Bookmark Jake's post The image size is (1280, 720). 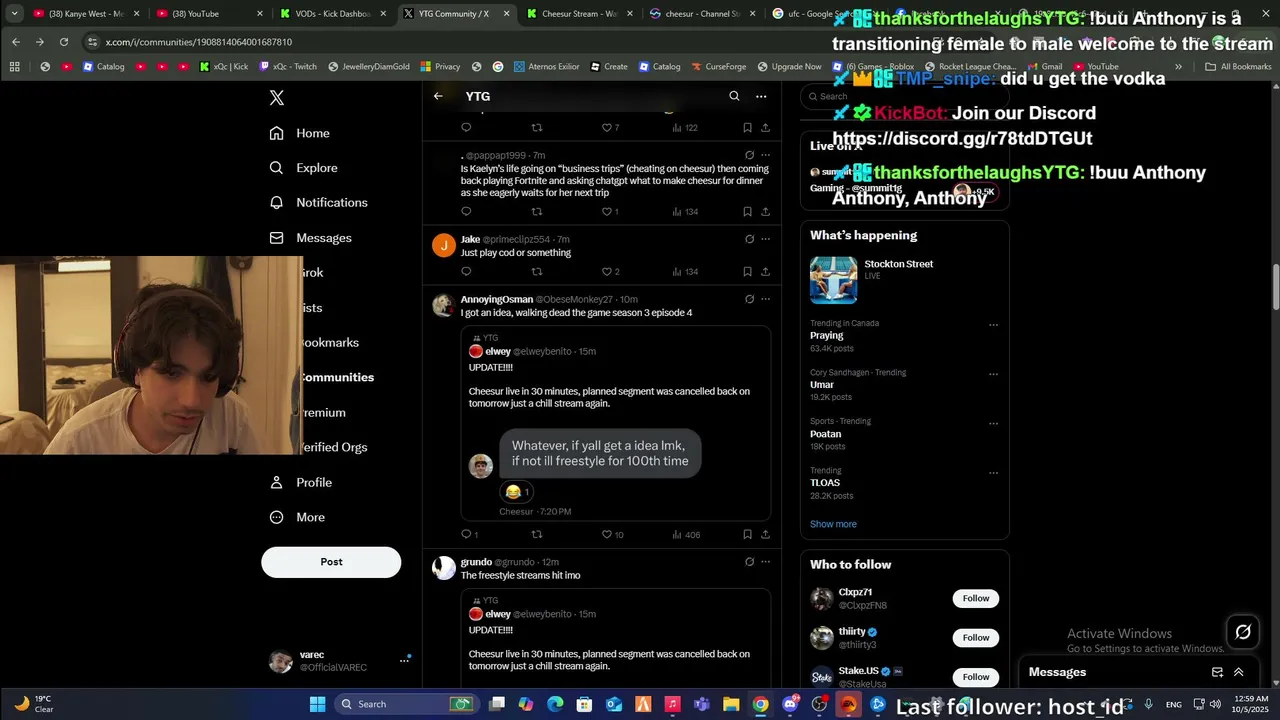747,272
